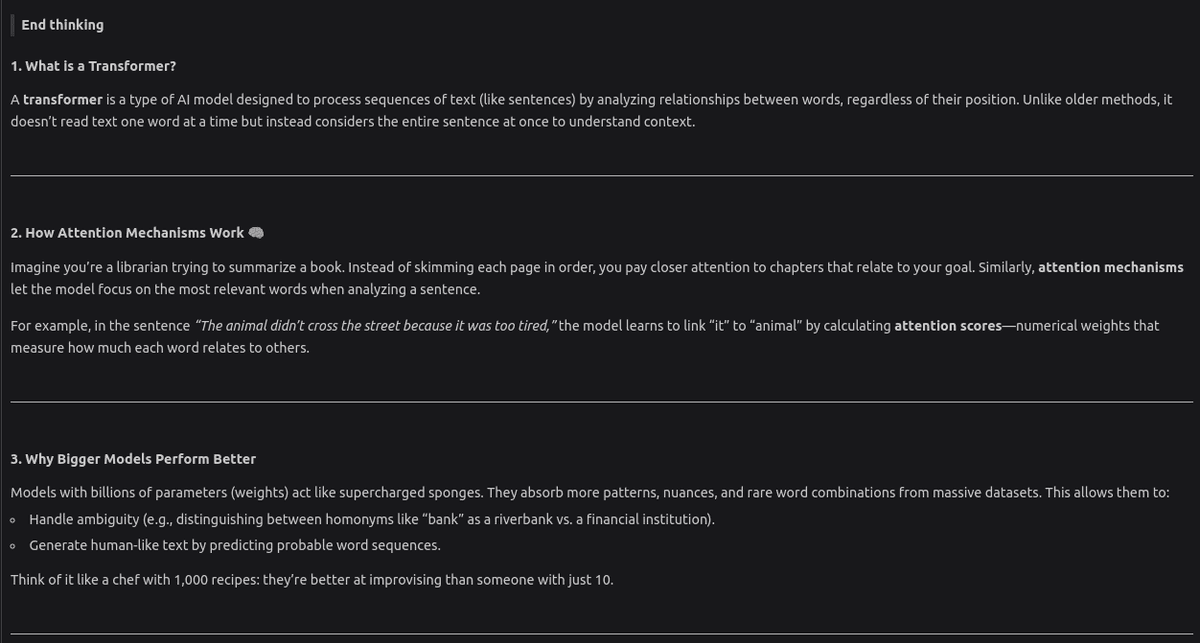Click the "2. How Attention Mechanisms Work" heading

[127, 233]
